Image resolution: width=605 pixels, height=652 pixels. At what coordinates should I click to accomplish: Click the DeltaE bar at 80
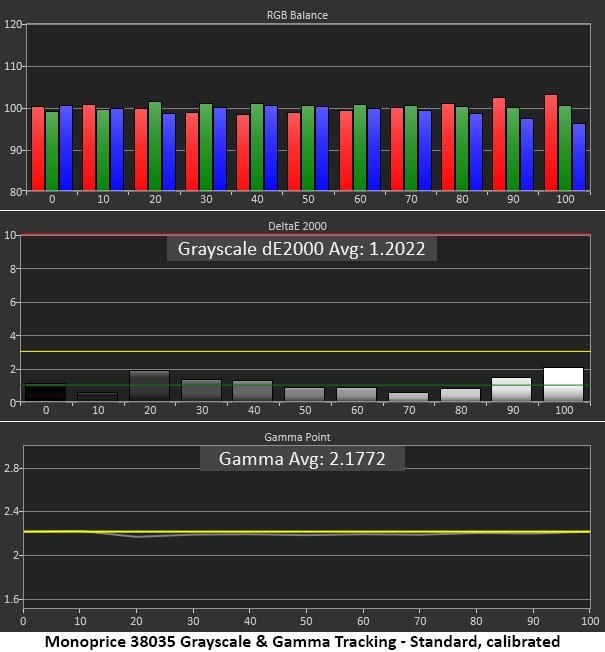pos(460,395)
